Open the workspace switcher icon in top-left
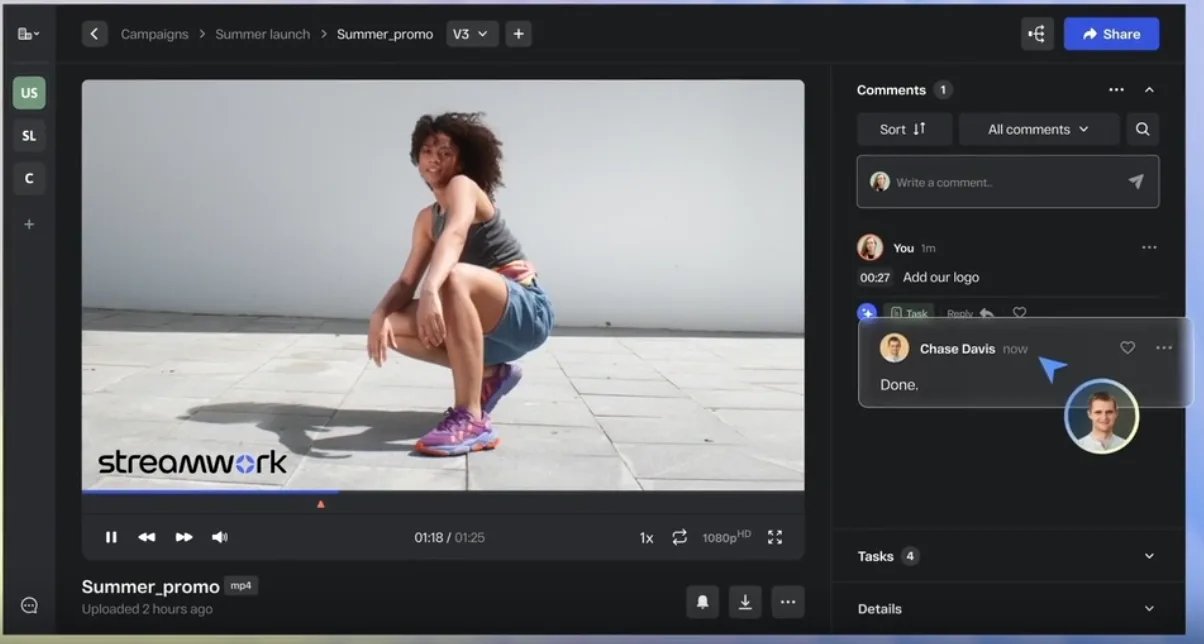Screen dimensions: 1204x644 [x=28, y=34]
